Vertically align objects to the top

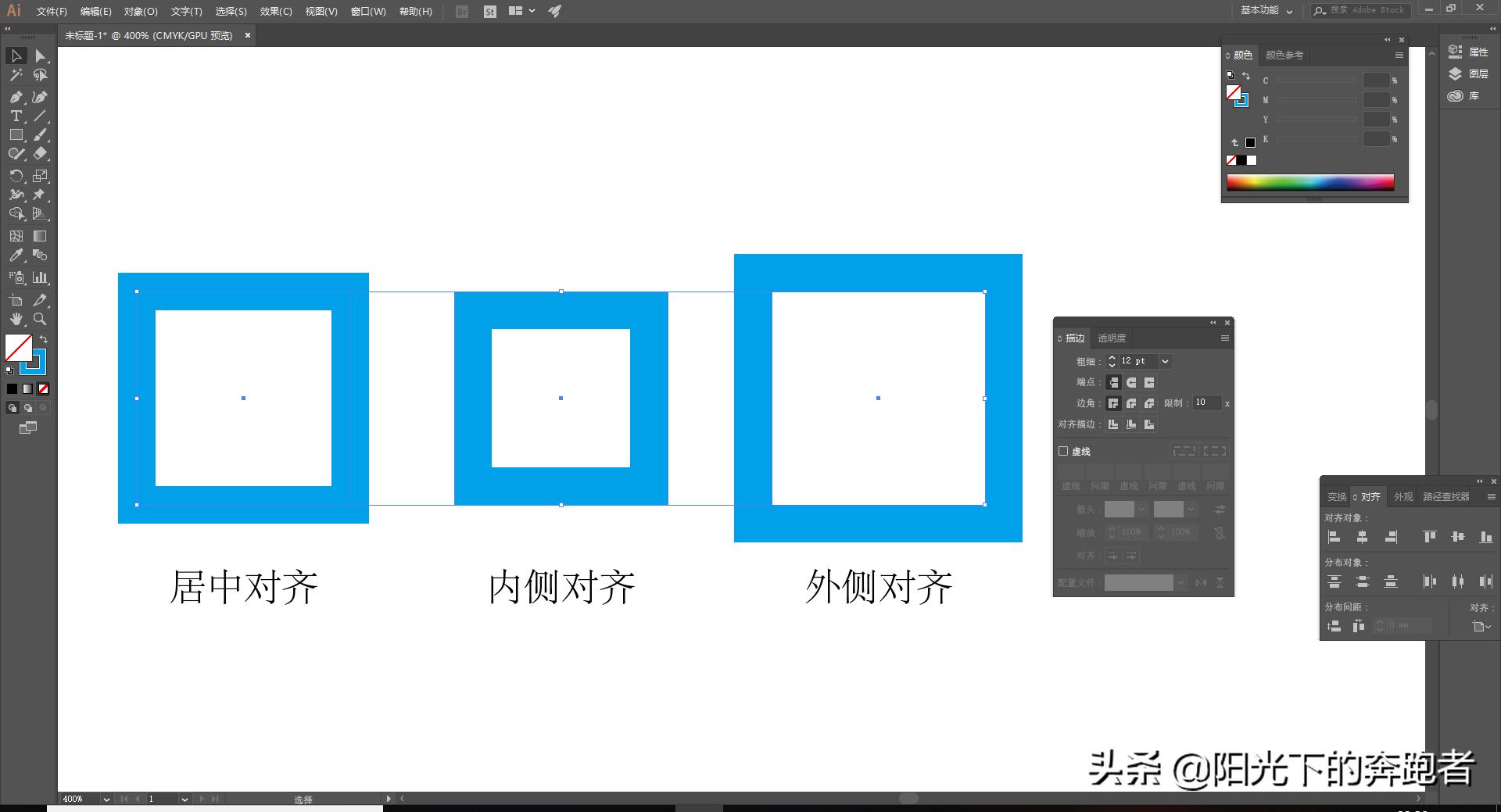point(1430,537)
